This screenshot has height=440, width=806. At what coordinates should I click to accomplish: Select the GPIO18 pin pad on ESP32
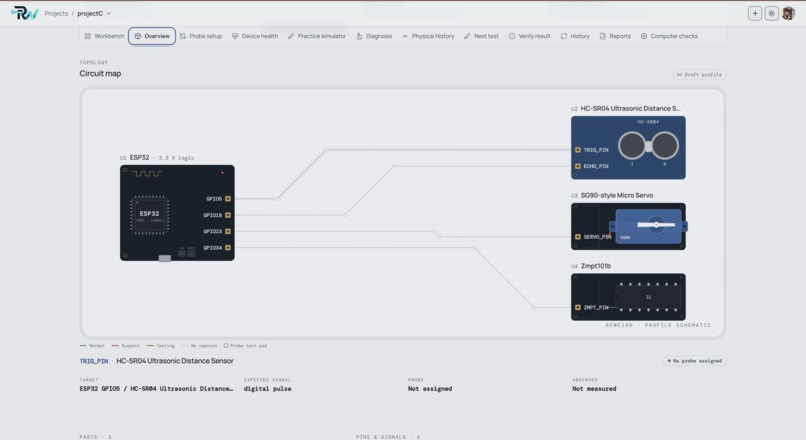coord(228,215)
